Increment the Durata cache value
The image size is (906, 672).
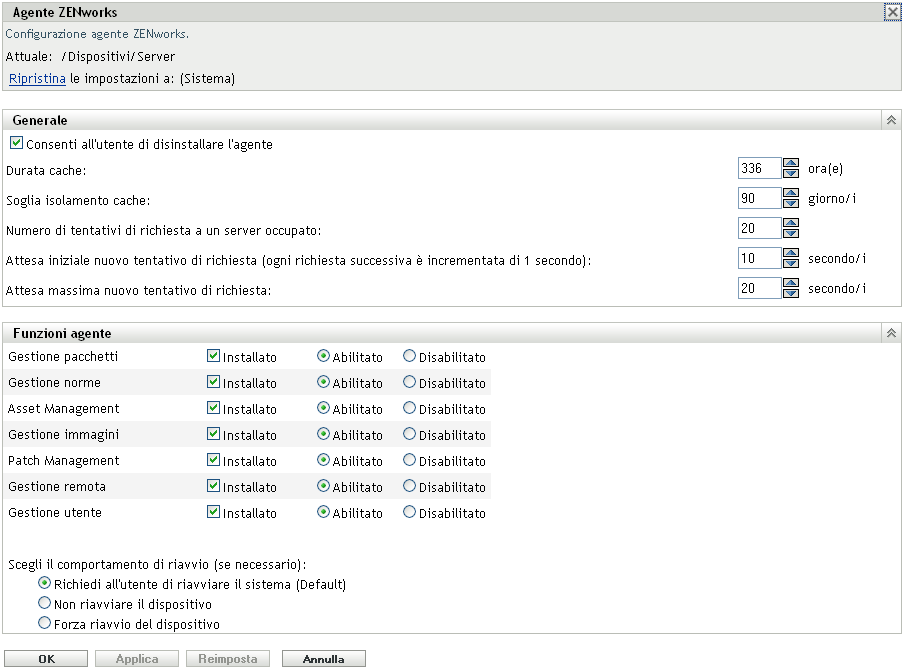click(x=793, y=164)
